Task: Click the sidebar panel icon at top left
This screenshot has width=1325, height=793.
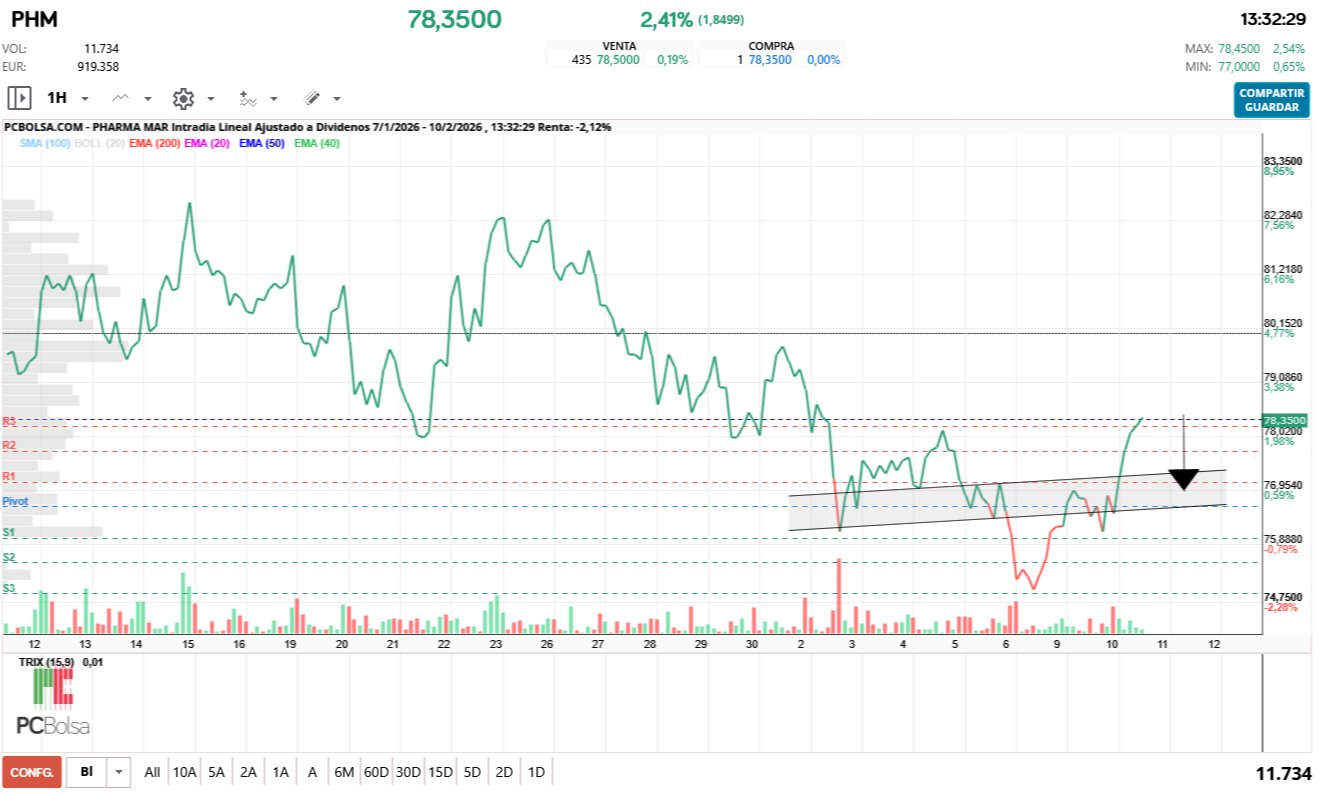Action: pyautogui.click(x=20, y=98)
